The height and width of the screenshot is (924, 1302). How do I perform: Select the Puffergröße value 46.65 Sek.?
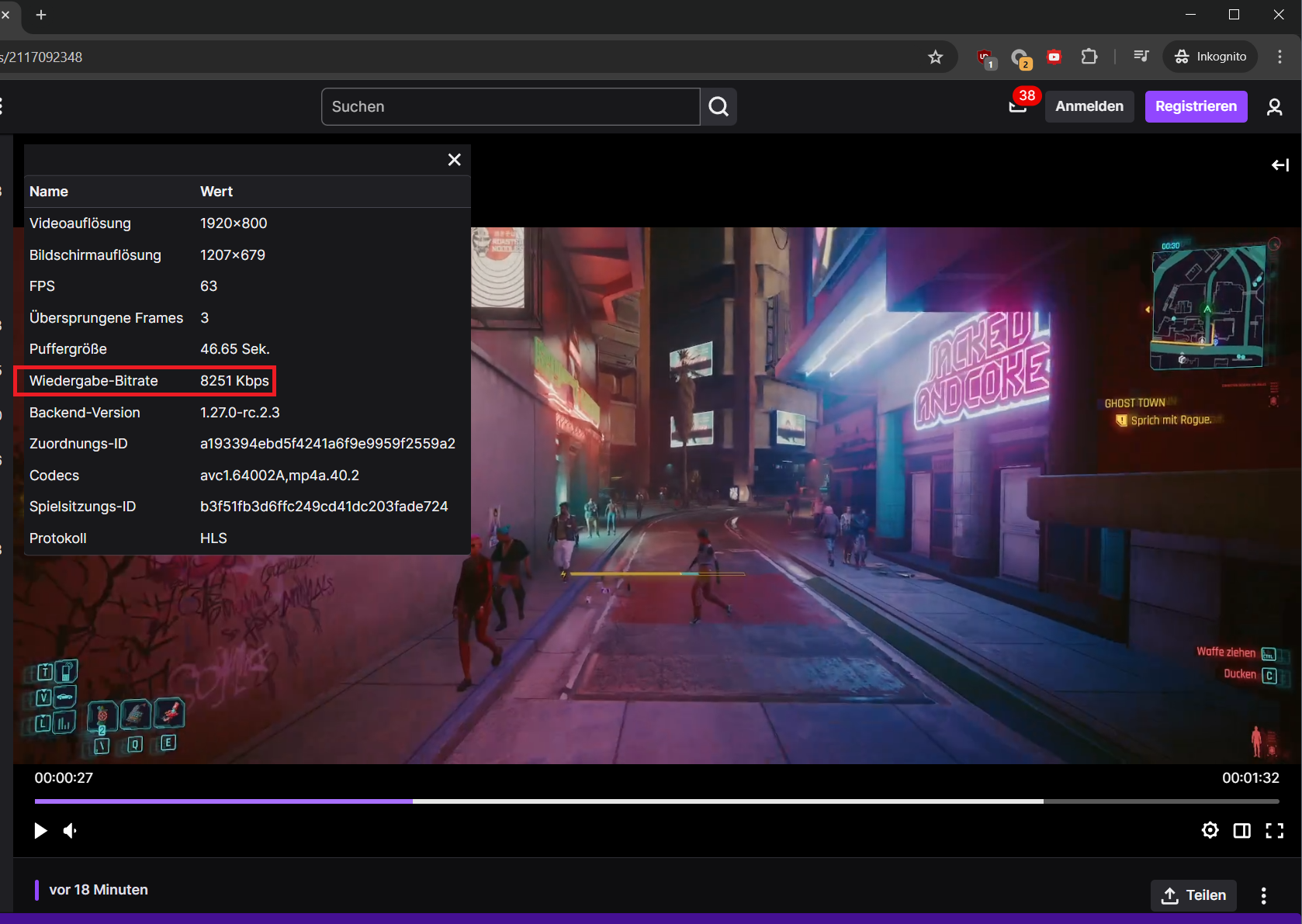point(235,349)
